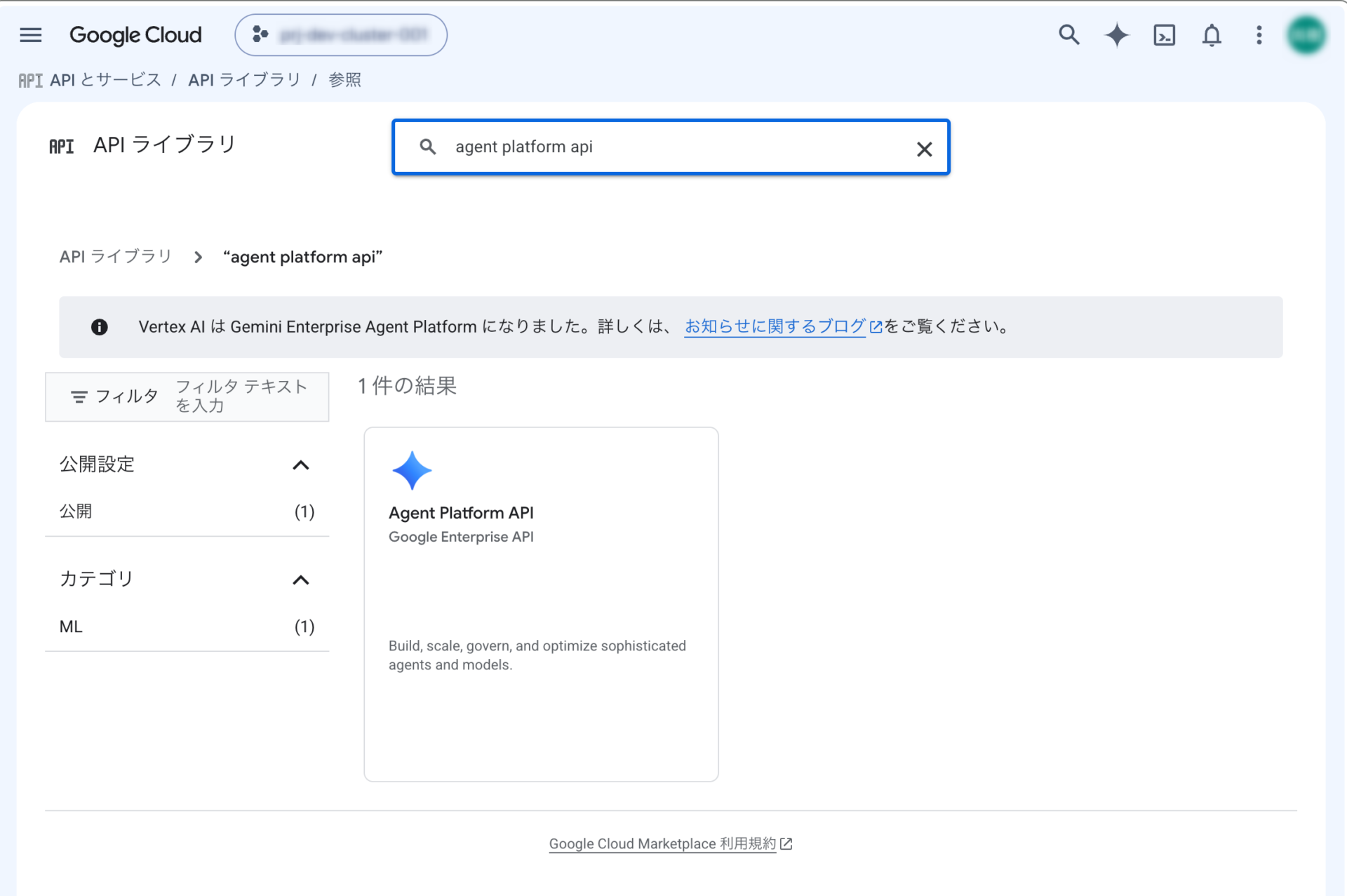This screenshot has width=1347, height=896.
Task: Click the API icon beside page title
Action: tap(62, 146)
